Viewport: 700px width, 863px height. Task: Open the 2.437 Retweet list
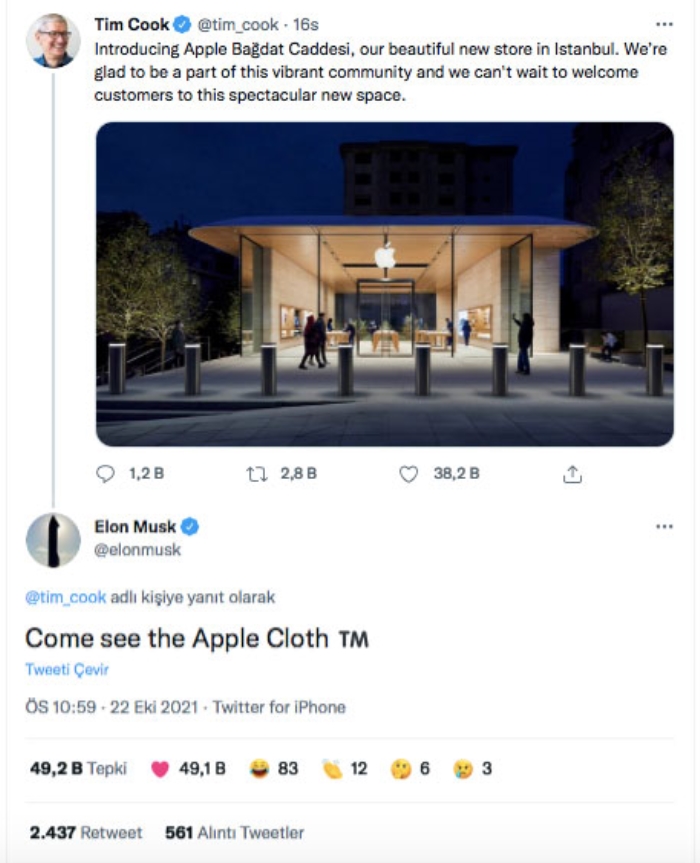(86, 832)
